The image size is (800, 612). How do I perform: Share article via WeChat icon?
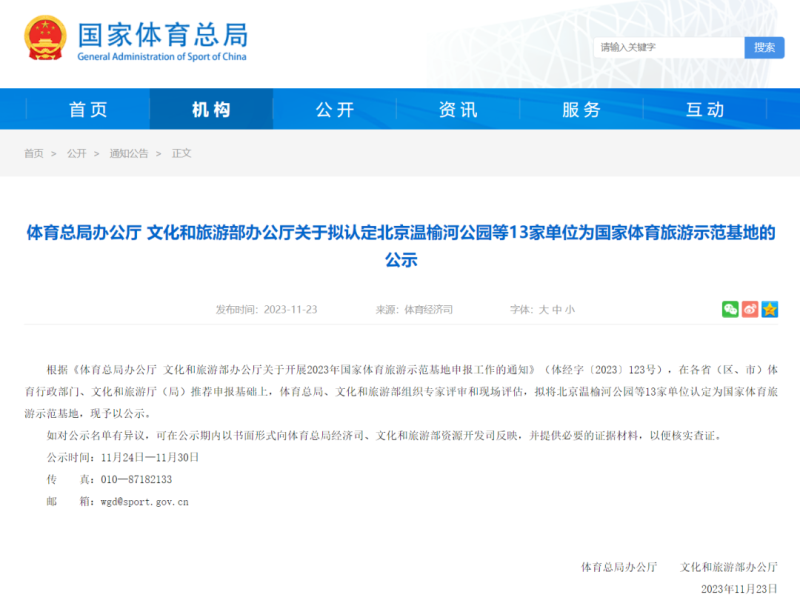730,310
